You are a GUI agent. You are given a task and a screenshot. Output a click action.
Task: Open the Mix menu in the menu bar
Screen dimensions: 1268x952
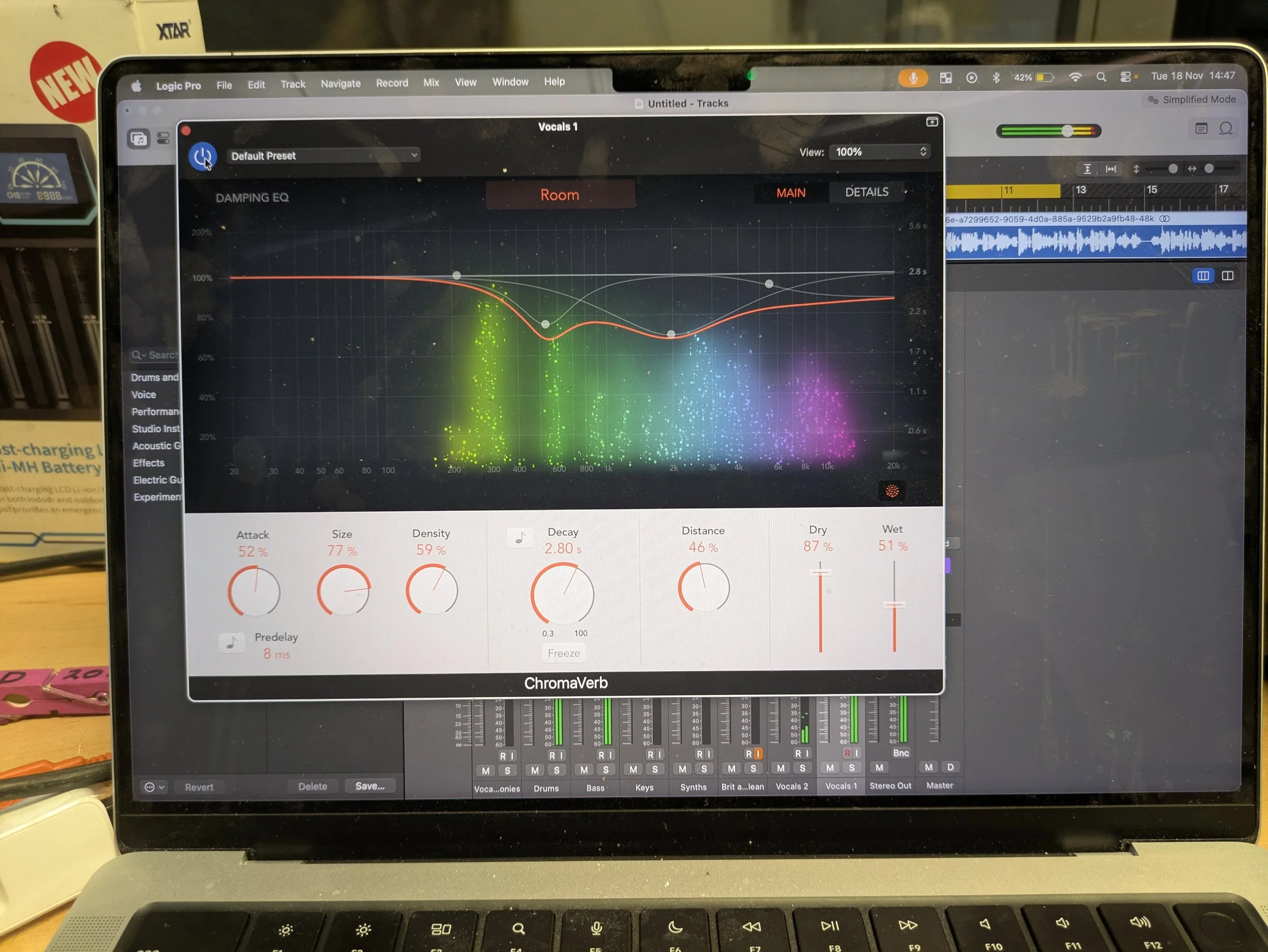coord(431,82)
